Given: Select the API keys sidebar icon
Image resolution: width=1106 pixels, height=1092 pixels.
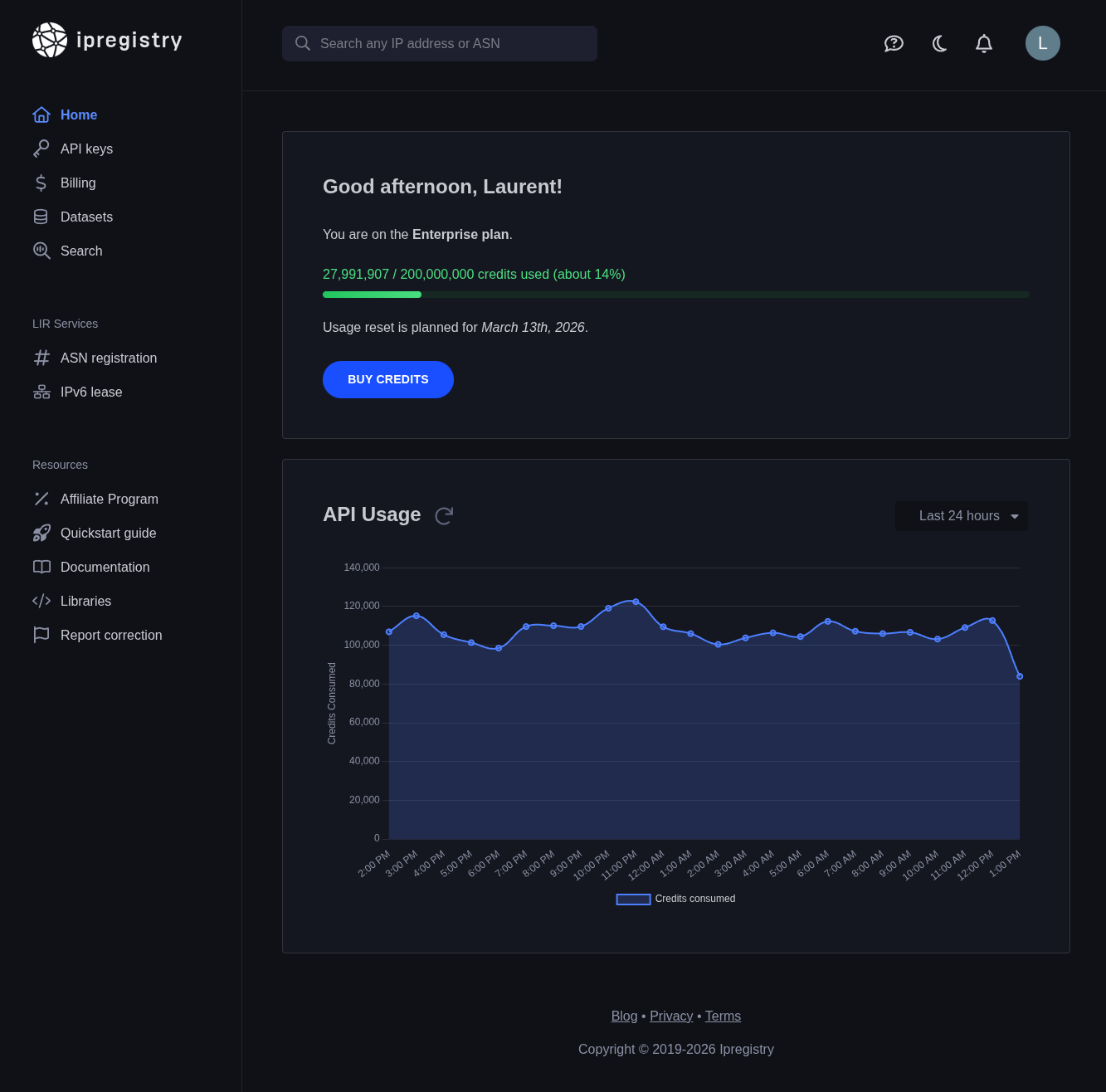Looking at the screenshot, I should [41, 148].
